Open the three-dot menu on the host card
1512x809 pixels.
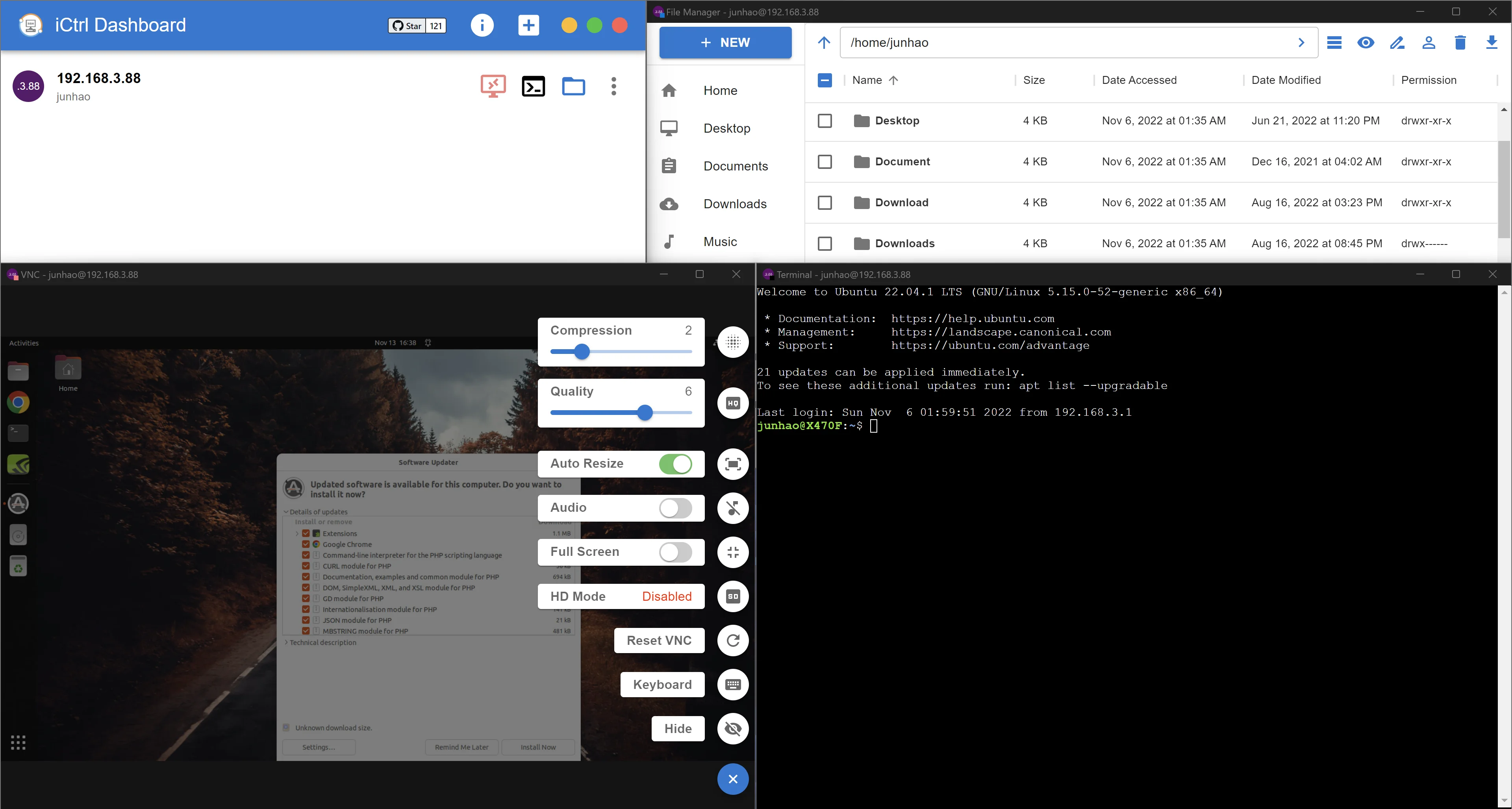point(613,86)
